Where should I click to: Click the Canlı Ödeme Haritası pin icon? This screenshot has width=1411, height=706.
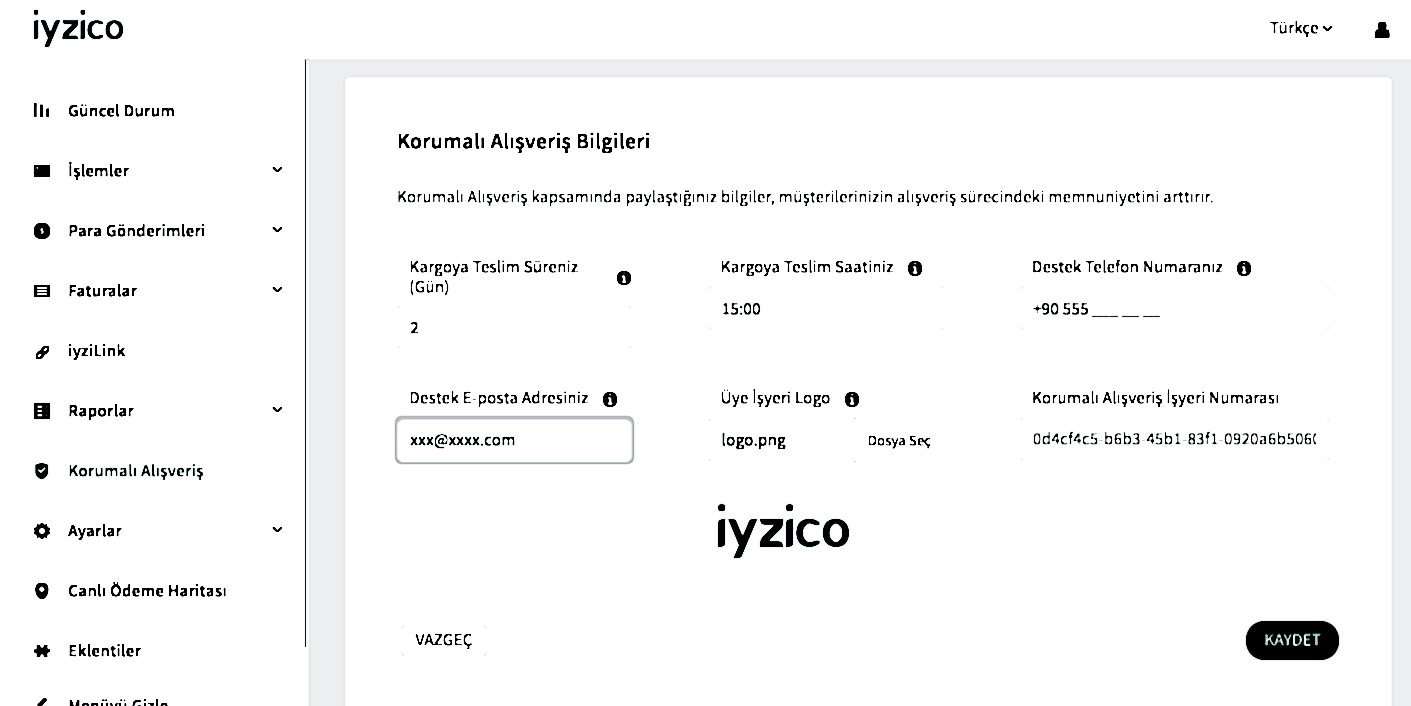(42, 591)
